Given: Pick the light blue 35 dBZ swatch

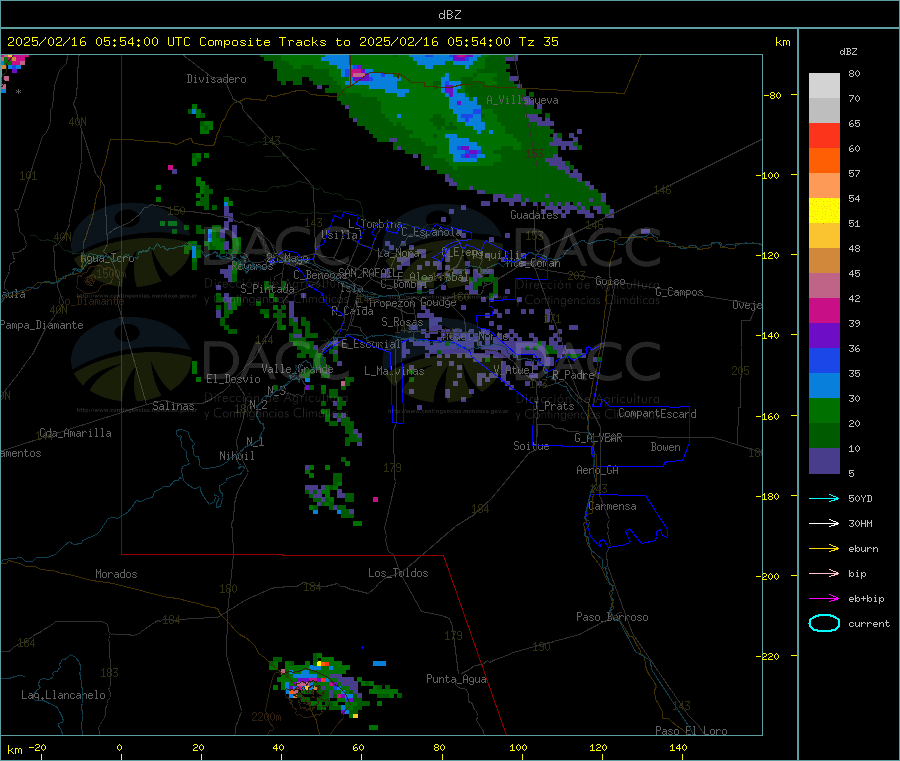Looking at the screenshot, I should (x=824, y=386).
